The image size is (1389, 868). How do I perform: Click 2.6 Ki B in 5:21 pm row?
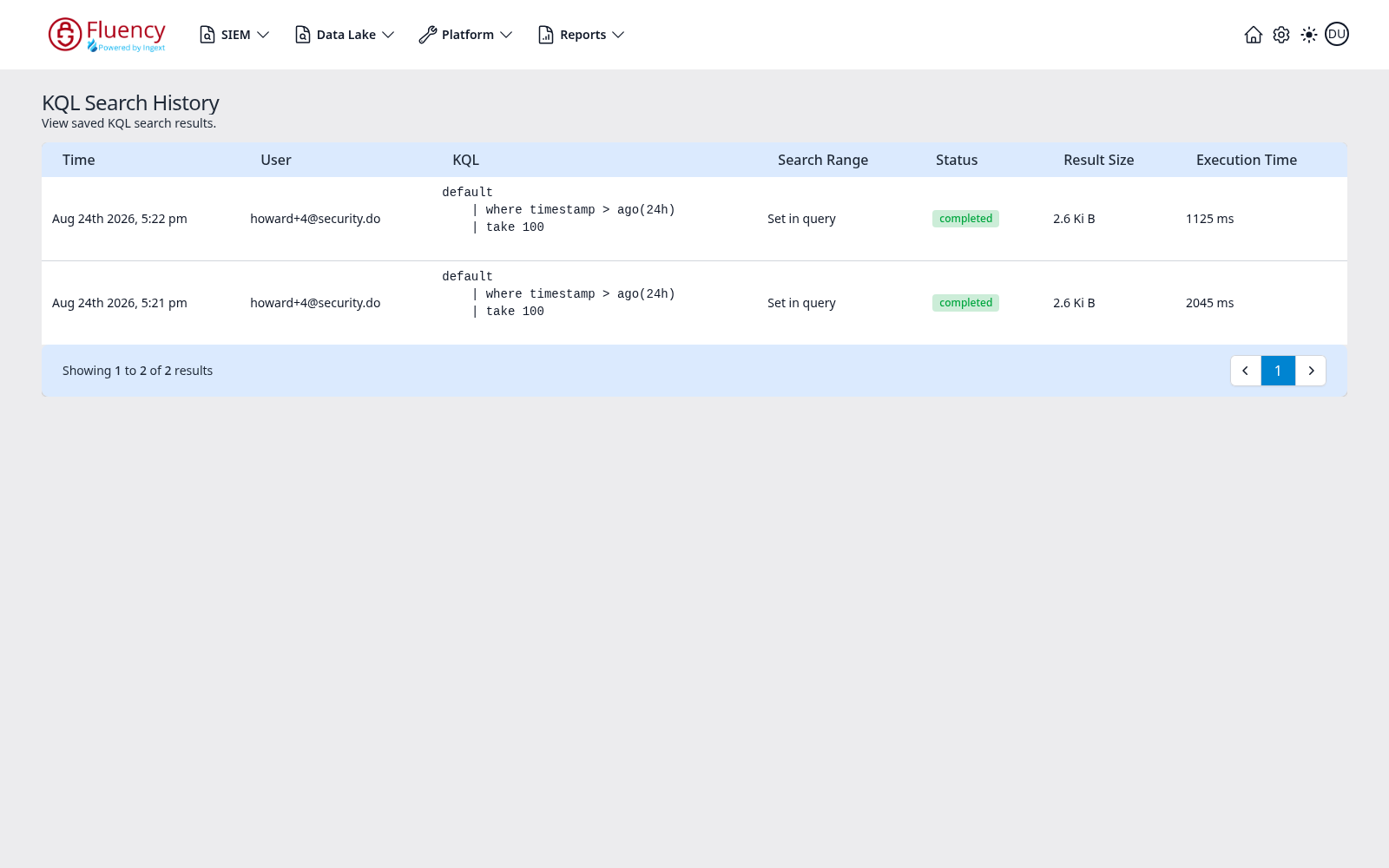click(x=1074, y=303)
